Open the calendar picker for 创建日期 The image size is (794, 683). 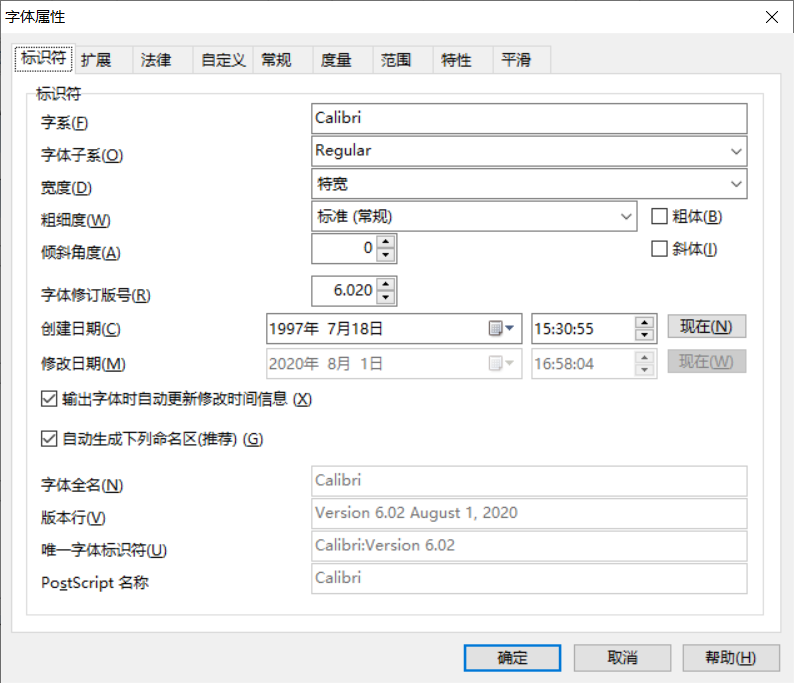coord(501,329)
